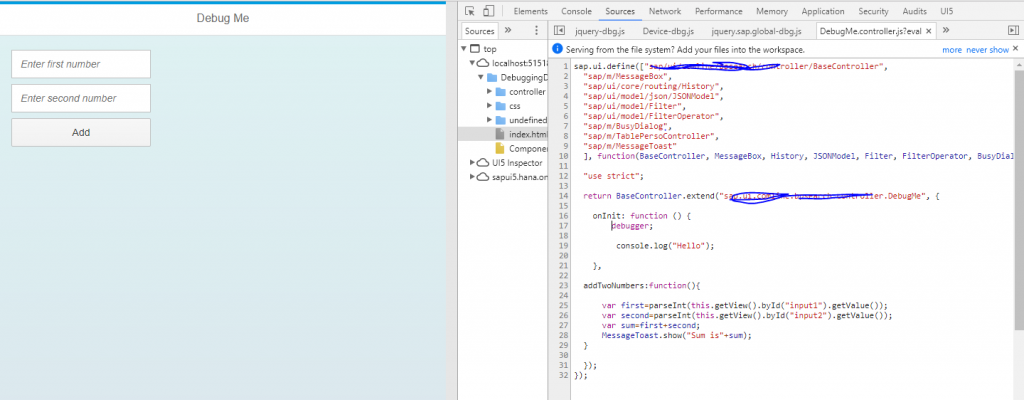The width and height of the screenshot is (1024, 400).
Task: Collapse the localhost tree node
Action: pos(473,63)
